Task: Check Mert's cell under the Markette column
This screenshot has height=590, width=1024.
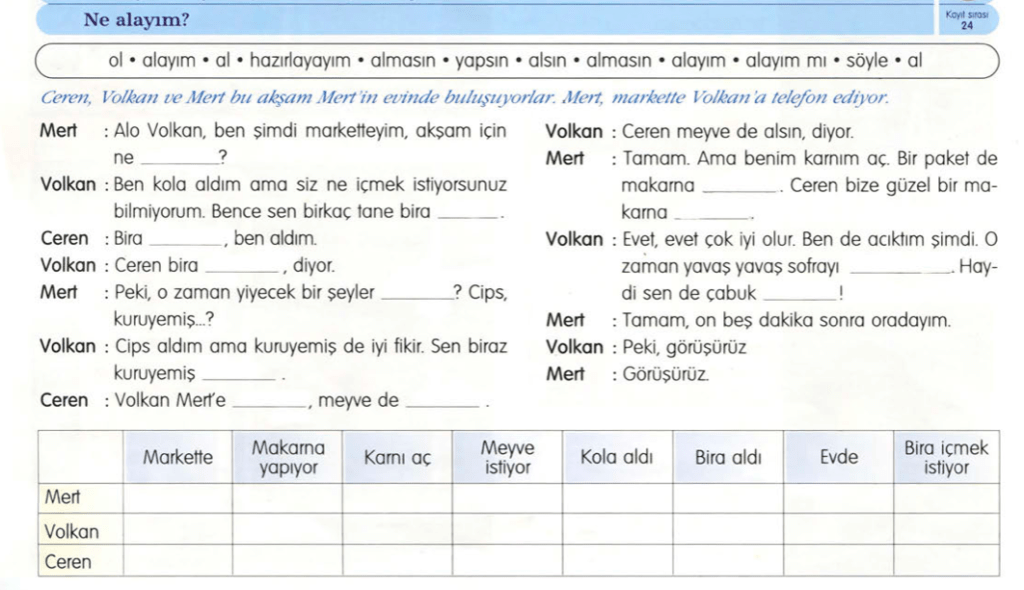Action: [x=178, y=498]
